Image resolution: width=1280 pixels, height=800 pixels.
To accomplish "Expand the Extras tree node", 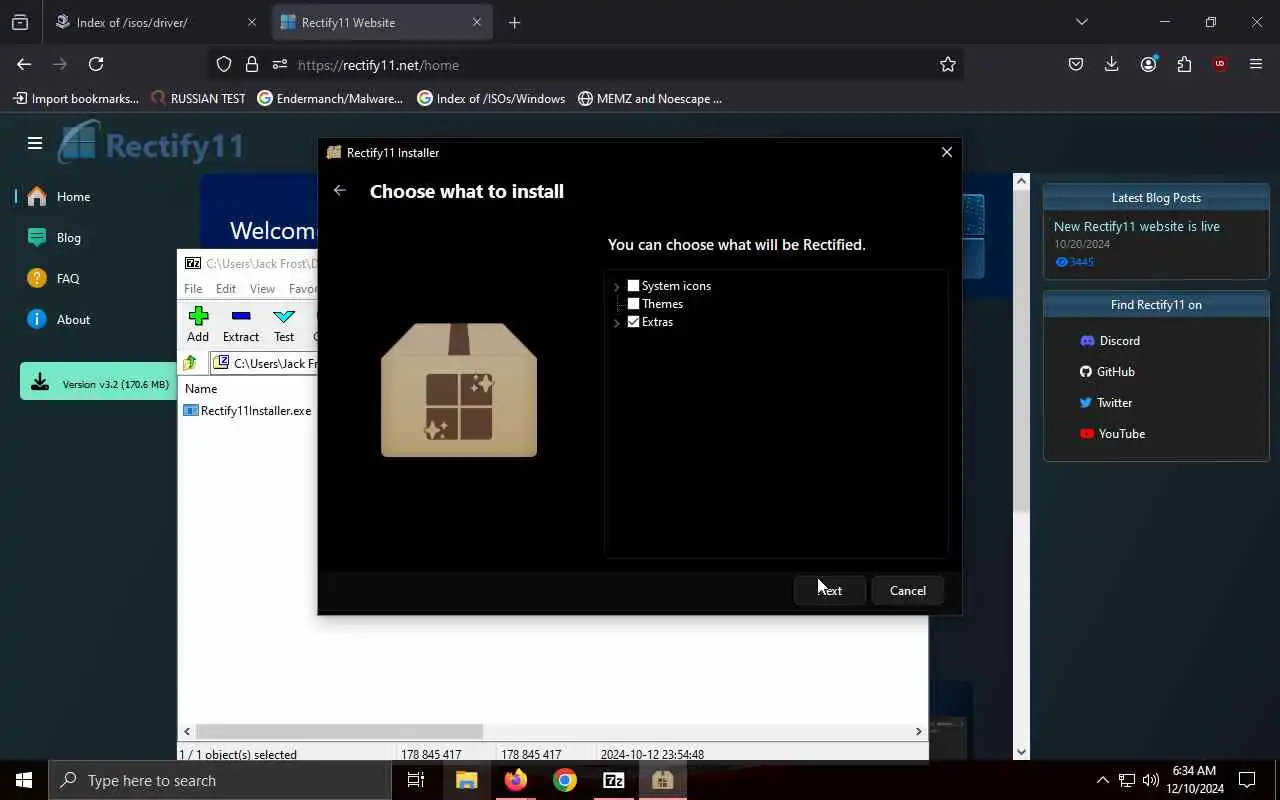I will [617, 323].
